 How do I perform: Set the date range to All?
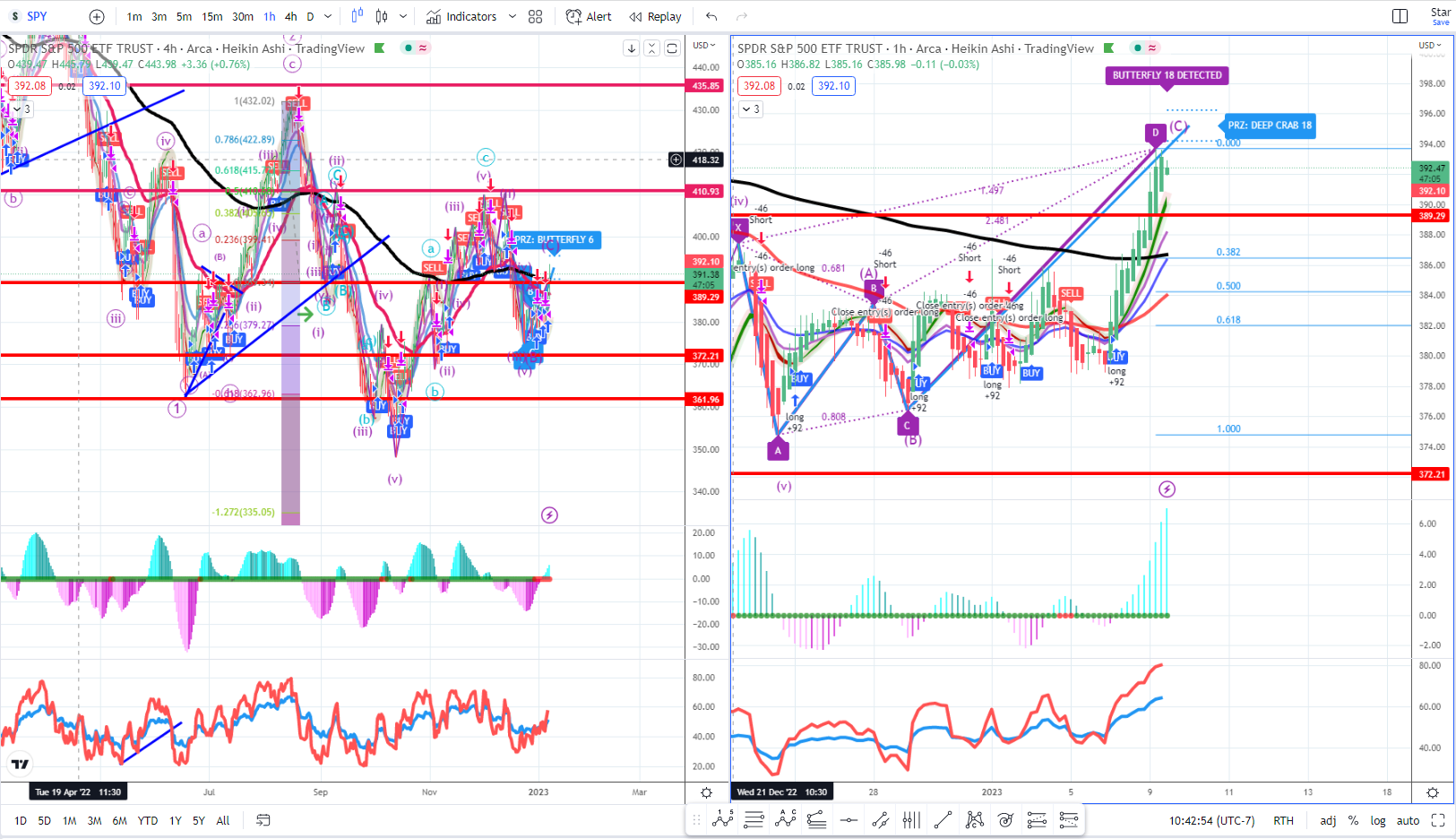223,820
